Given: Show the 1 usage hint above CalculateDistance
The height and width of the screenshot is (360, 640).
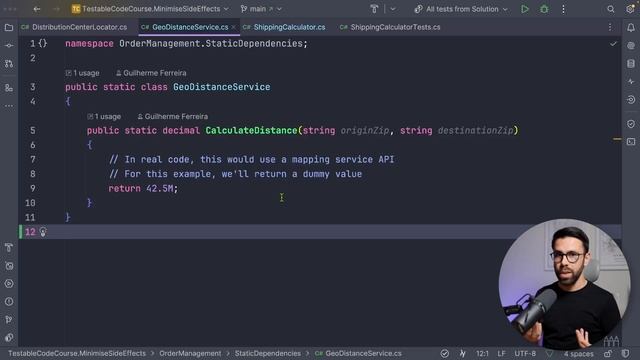Looking at the screenshot, I should coord(104,116).
